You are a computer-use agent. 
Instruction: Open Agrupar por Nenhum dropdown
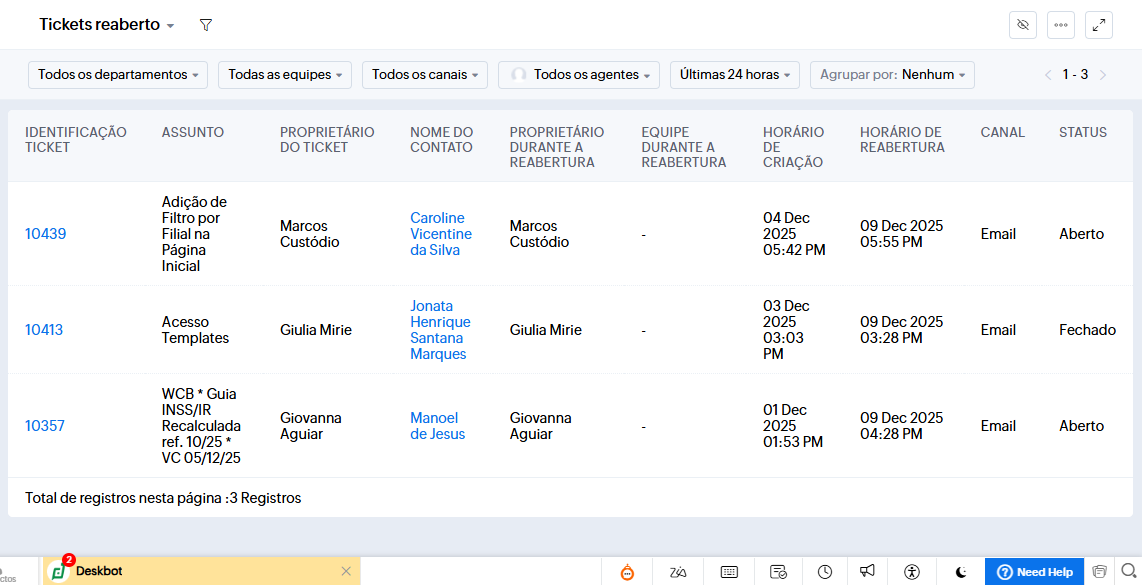[x=891, y=75]
